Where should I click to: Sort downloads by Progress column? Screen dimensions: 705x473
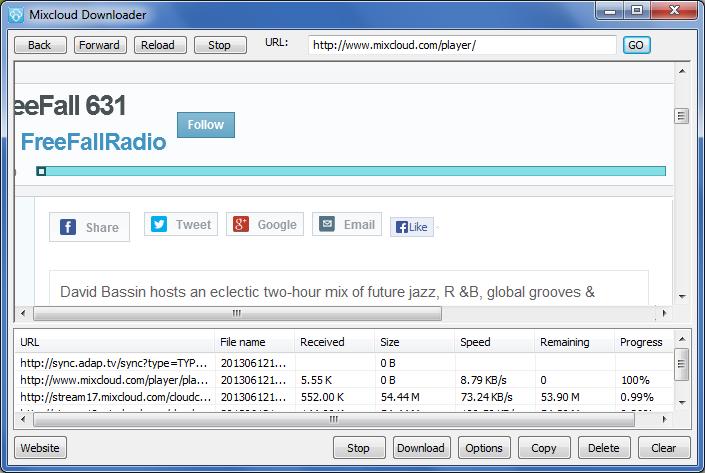coord(644,342)
